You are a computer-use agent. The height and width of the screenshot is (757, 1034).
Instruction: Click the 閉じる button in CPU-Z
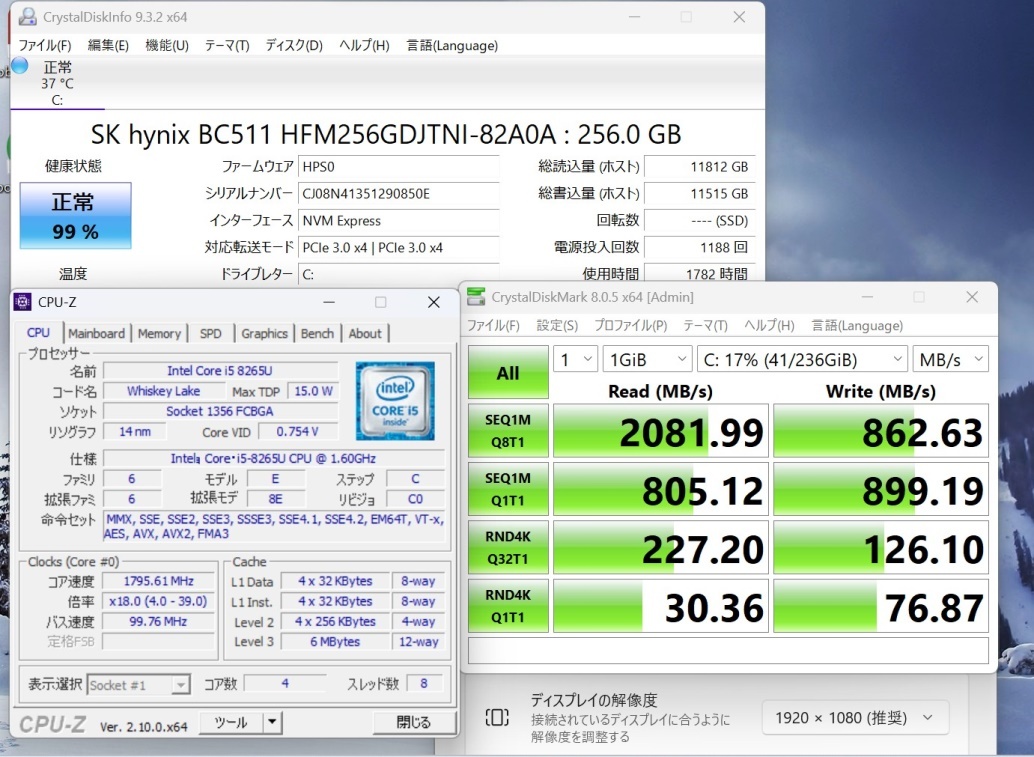414,723
